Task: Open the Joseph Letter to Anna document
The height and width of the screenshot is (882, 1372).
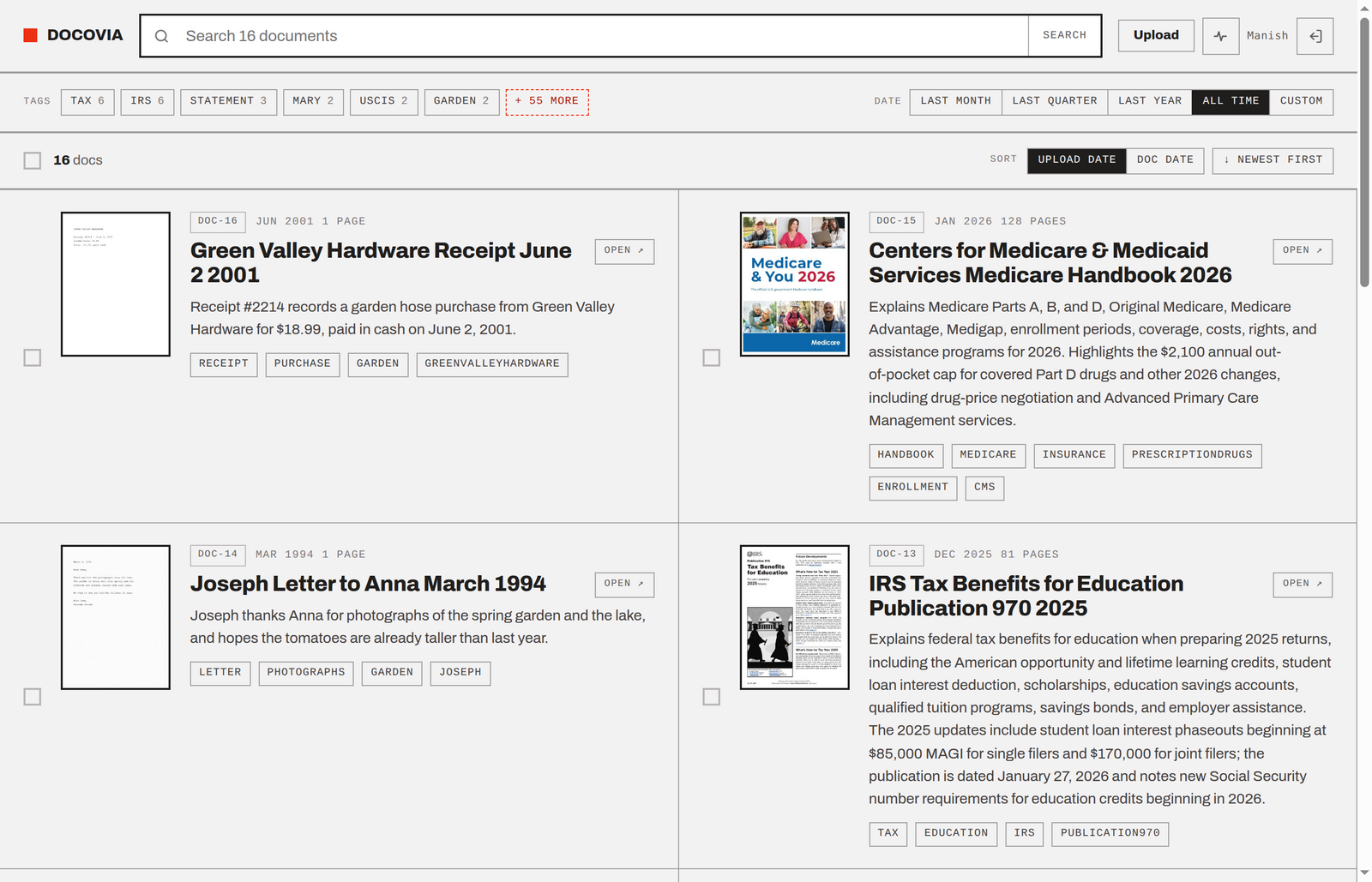Action: tap(624, 585)
